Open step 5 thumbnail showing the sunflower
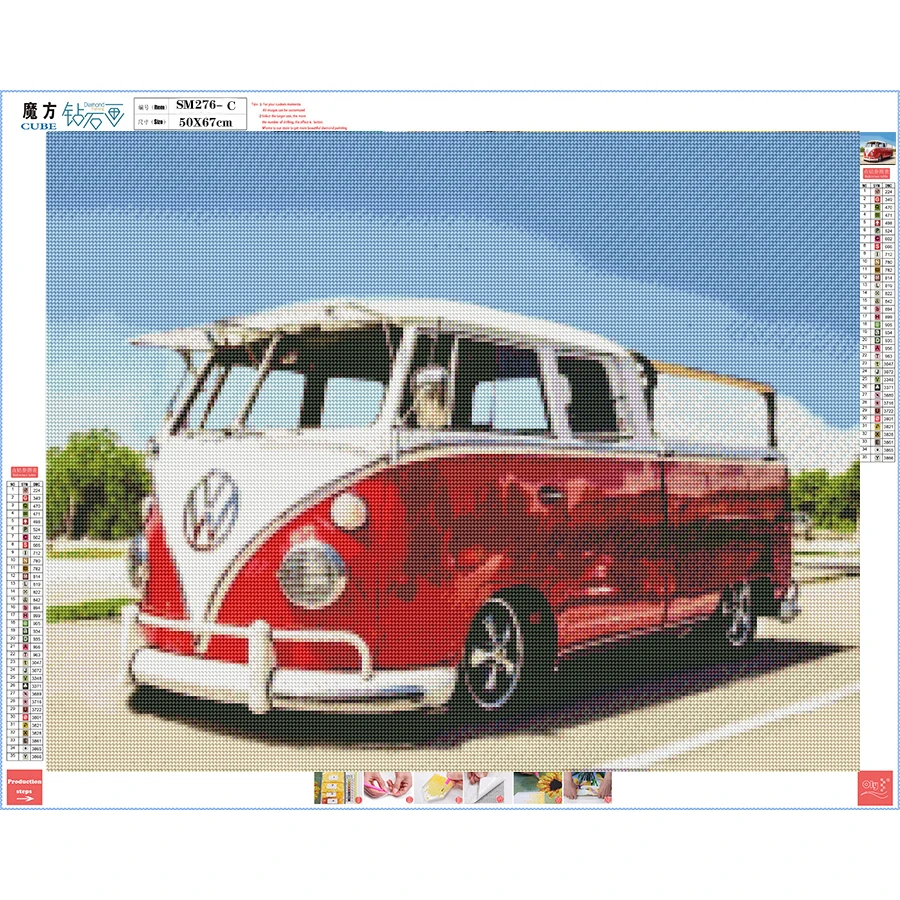 (x=538, y=787)
